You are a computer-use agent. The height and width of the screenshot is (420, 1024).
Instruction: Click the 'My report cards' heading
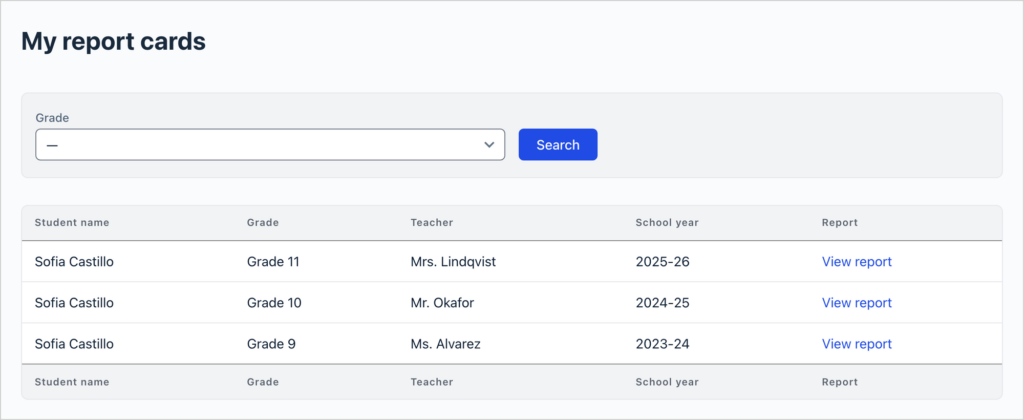(x=114, y=42)
